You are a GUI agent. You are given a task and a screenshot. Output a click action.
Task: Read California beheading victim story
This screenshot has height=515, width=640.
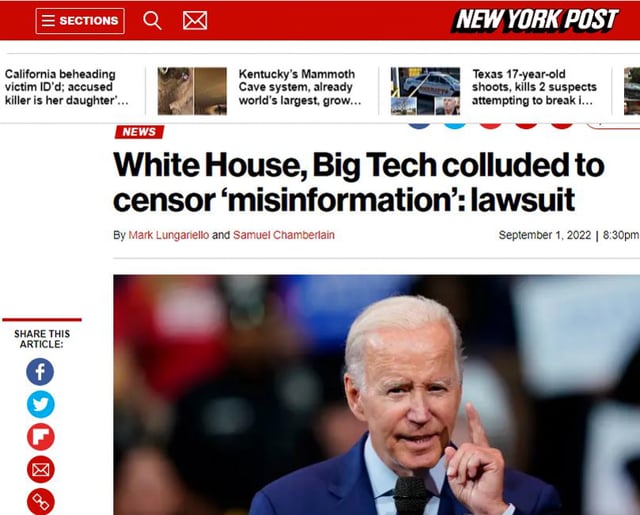coord(67,87)
